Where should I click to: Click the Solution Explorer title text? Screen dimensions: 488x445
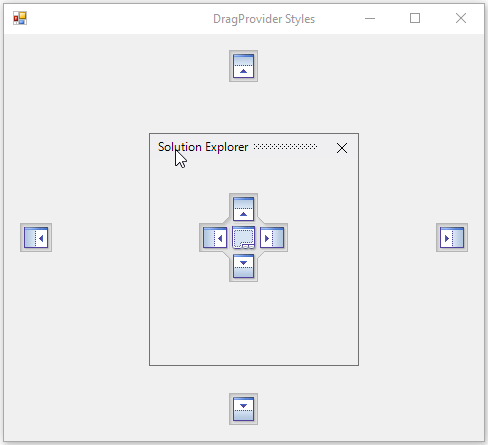203,147
